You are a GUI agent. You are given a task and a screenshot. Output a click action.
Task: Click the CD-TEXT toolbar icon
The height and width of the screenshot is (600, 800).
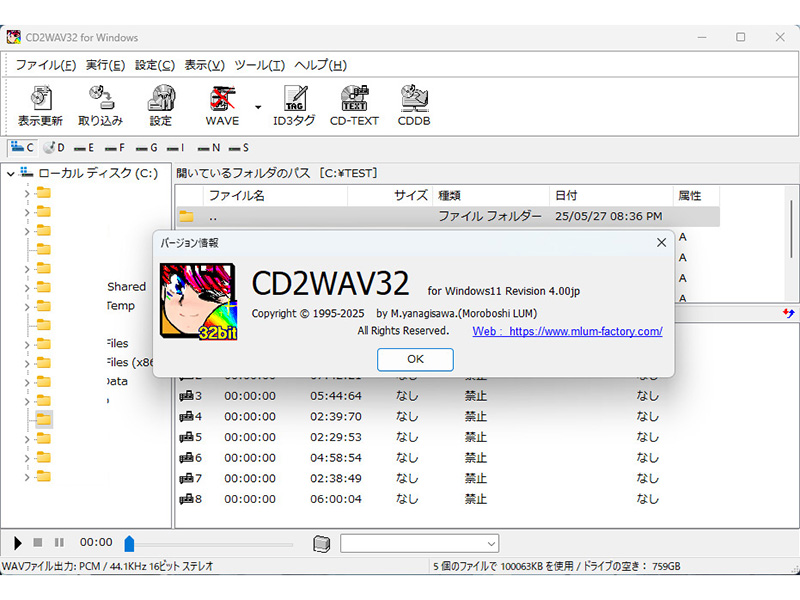click(x=354, y=106)
